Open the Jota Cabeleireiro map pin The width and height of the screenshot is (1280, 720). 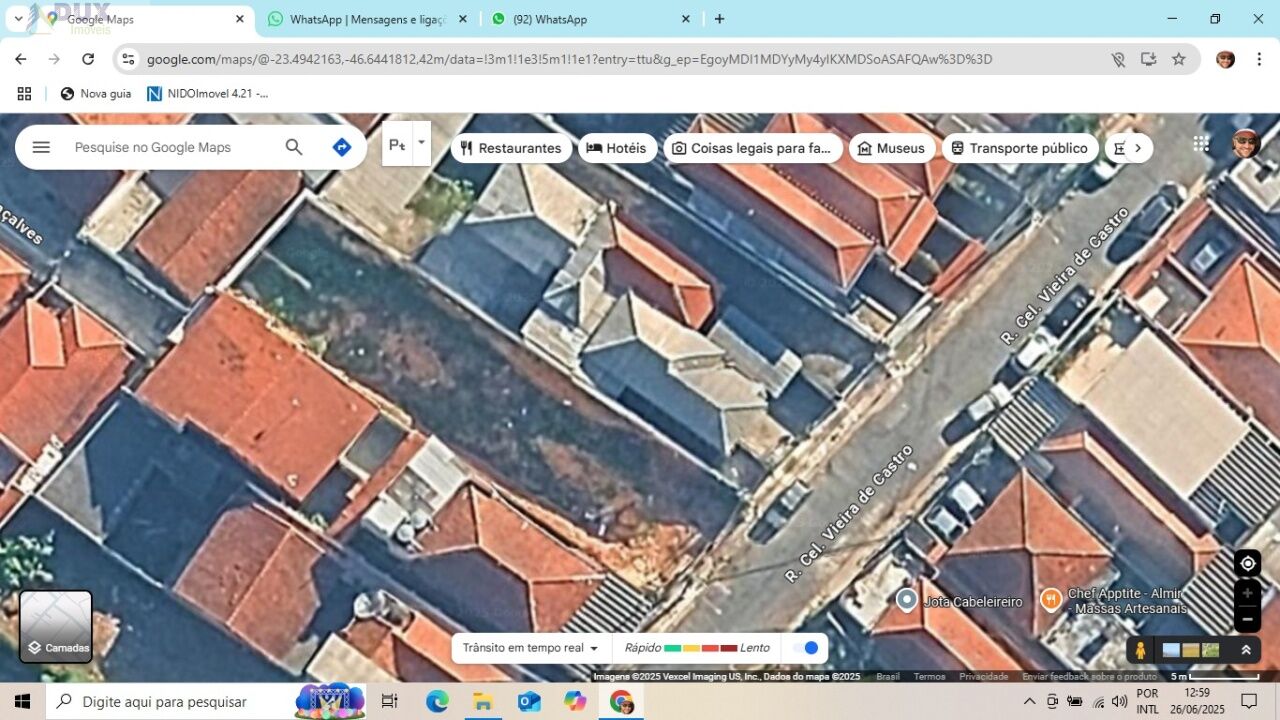(906, 600)
